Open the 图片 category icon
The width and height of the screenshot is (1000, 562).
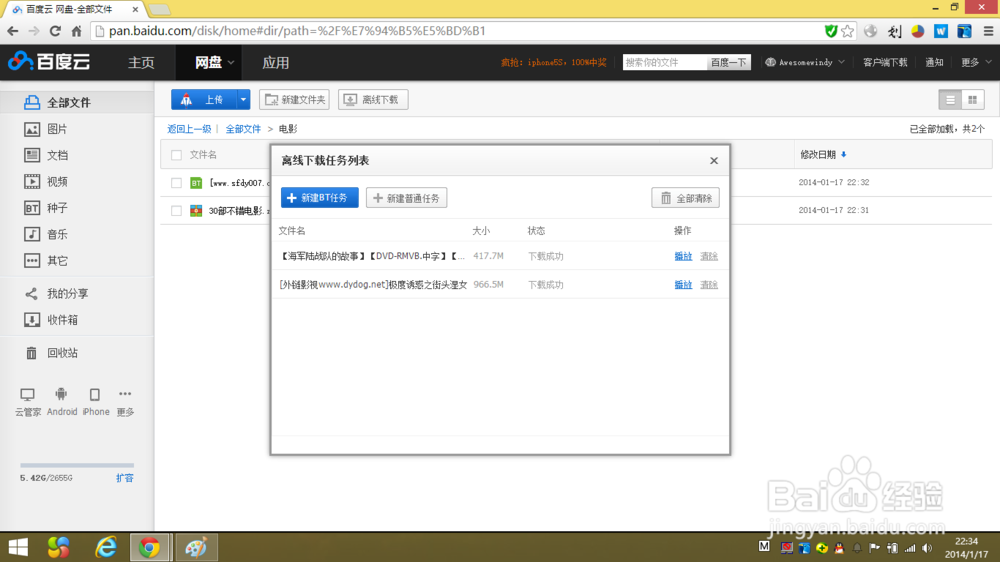(32, 129)
